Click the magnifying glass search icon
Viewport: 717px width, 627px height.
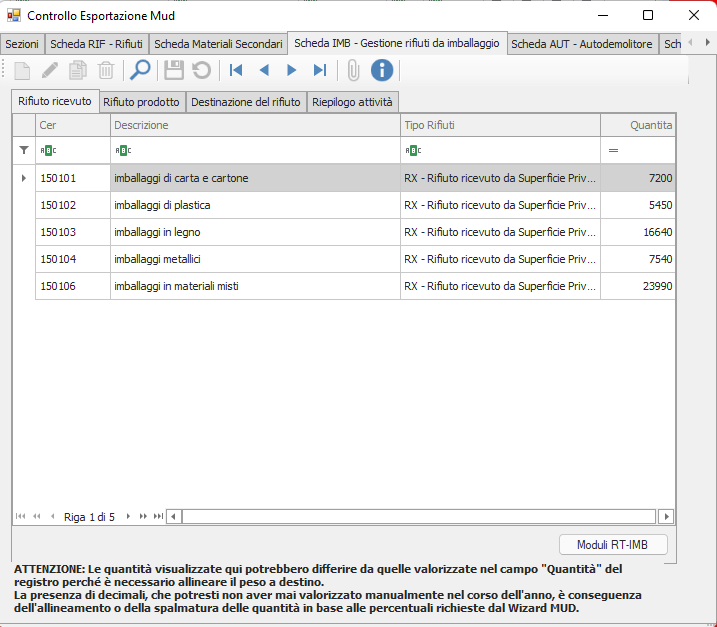(x=141, y=70)
